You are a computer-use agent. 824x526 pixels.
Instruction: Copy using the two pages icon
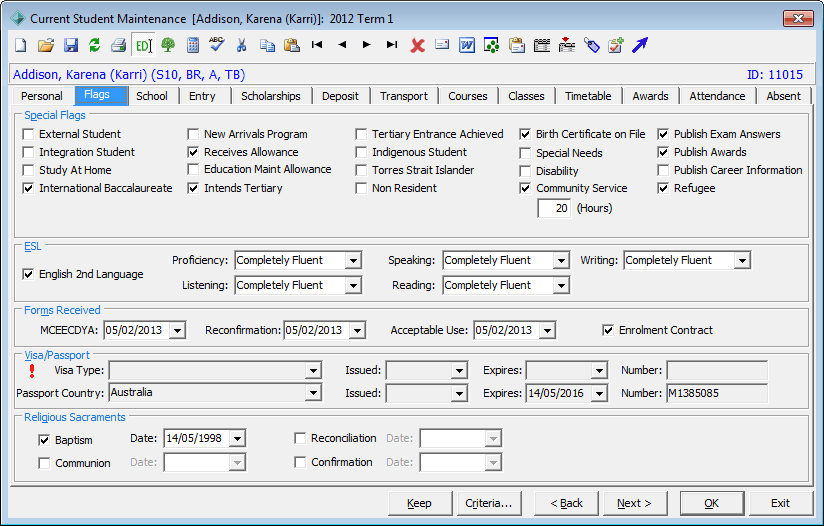tap(267, 45)
